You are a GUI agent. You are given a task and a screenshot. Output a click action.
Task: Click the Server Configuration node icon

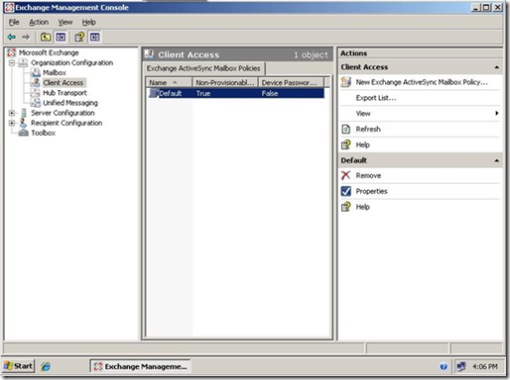click(23, 113)
